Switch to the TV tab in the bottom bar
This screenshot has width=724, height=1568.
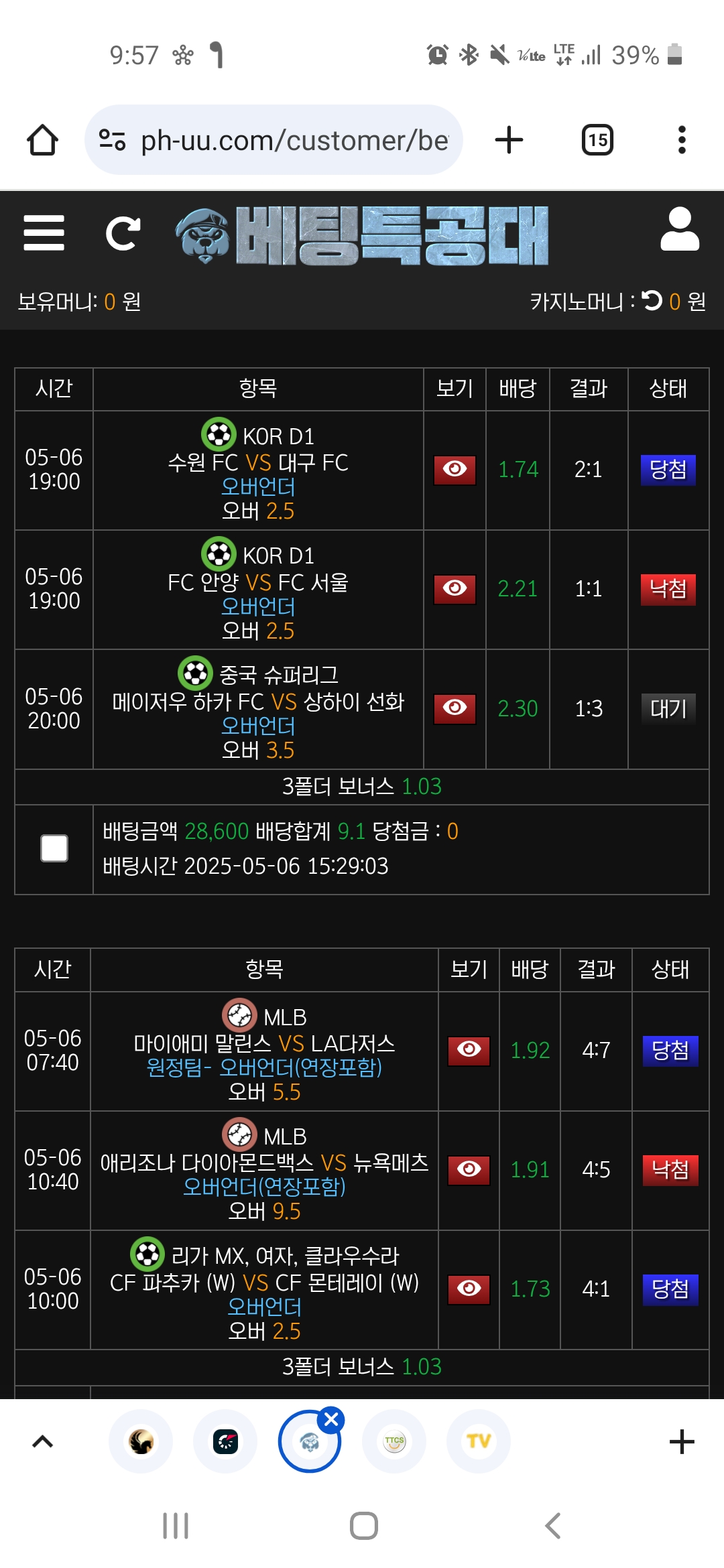(x=479, y=1441)
